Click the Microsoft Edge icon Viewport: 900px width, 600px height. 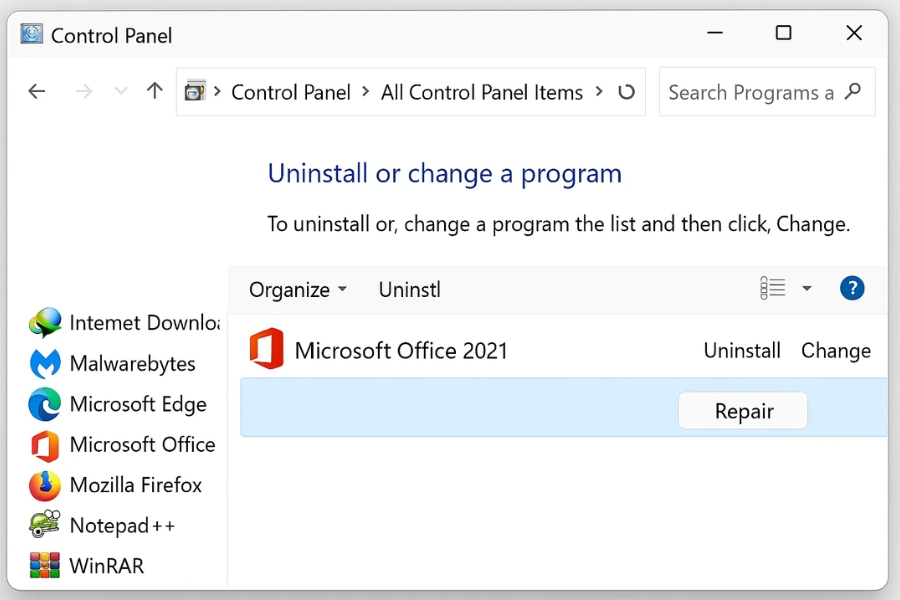pyautogui.click(x=45, y=405)
